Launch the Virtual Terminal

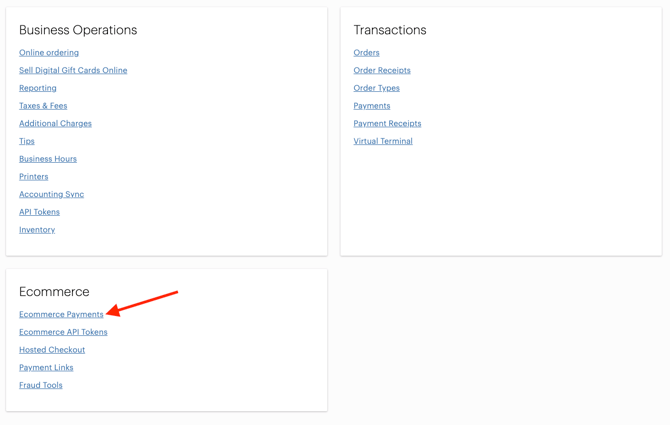pyautogui.click(x=383, y=141)
